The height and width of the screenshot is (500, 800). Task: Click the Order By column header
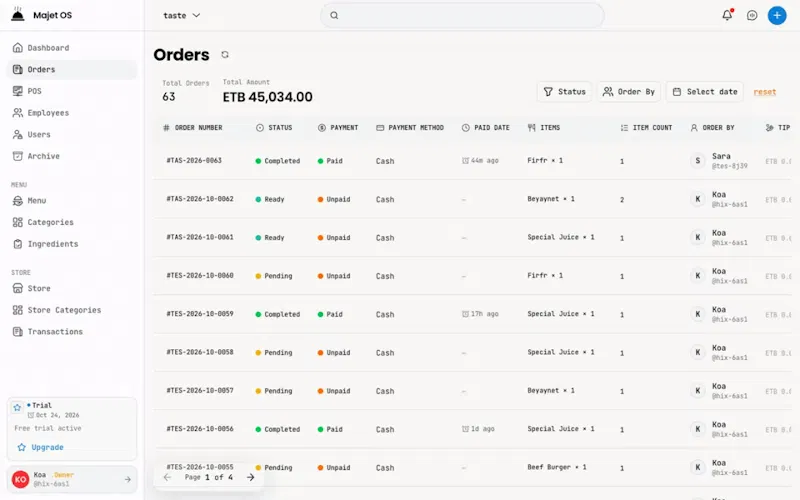tap(712, 128)
